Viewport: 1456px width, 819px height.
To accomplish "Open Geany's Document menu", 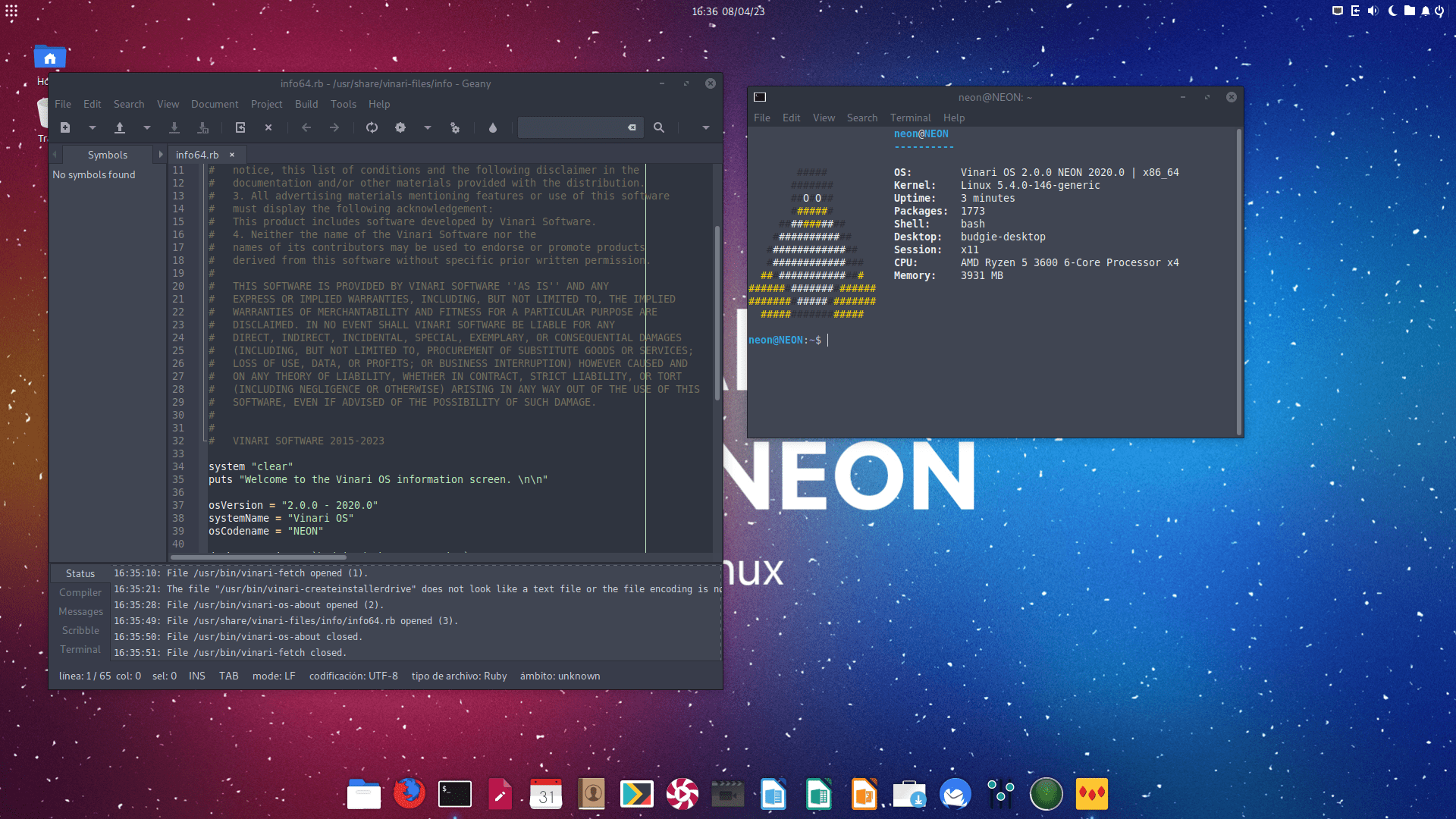I will [215, 104].
